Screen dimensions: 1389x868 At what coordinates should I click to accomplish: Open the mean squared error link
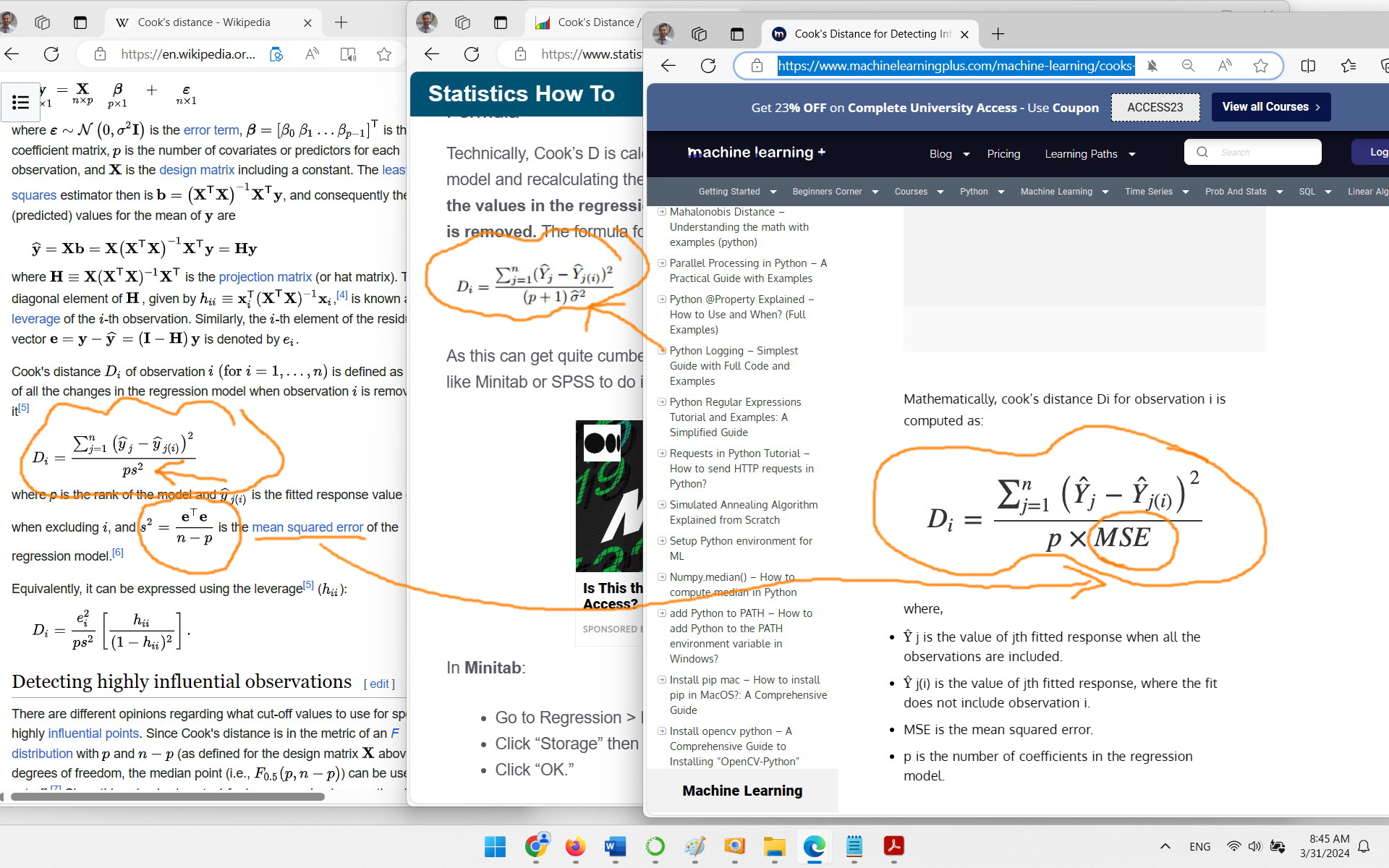(x=307, y=527)
